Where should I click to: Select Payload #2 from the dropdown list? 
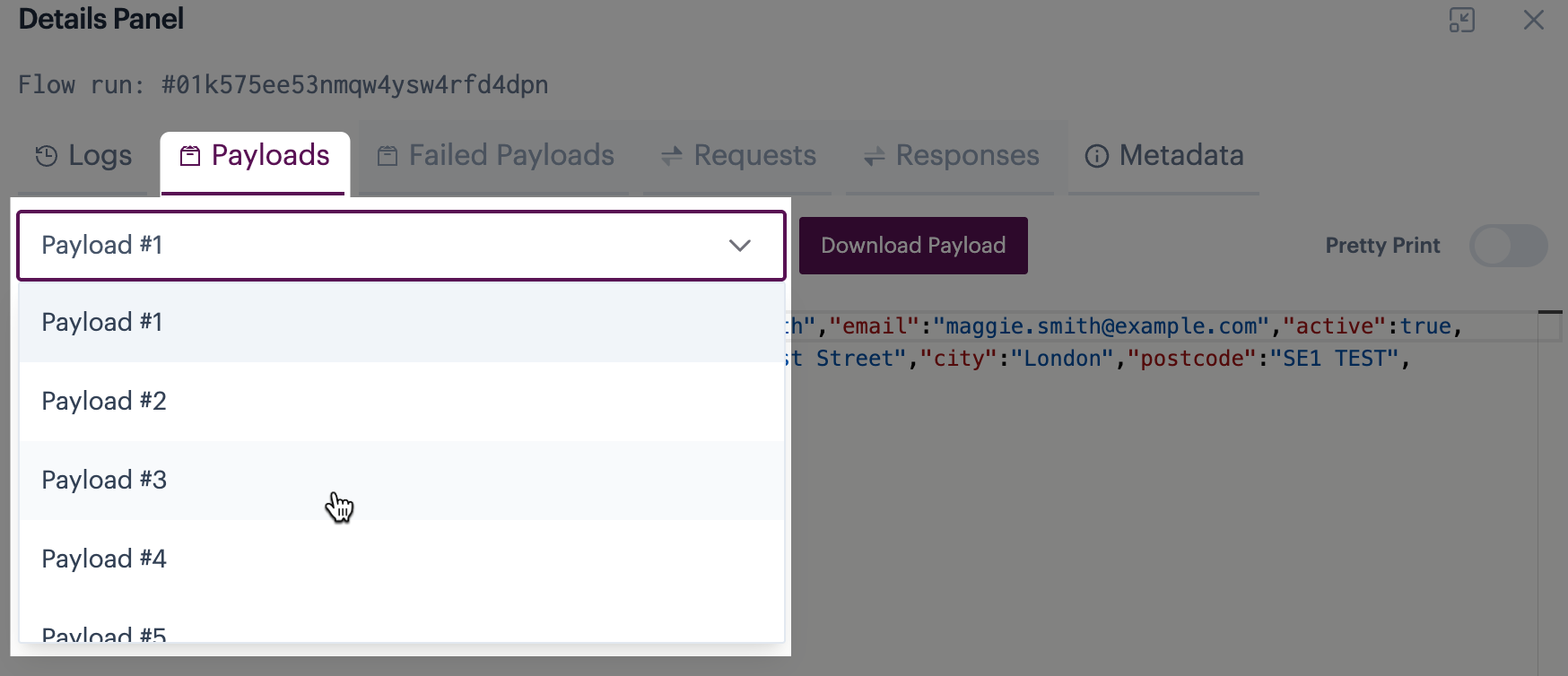[104, 402]
